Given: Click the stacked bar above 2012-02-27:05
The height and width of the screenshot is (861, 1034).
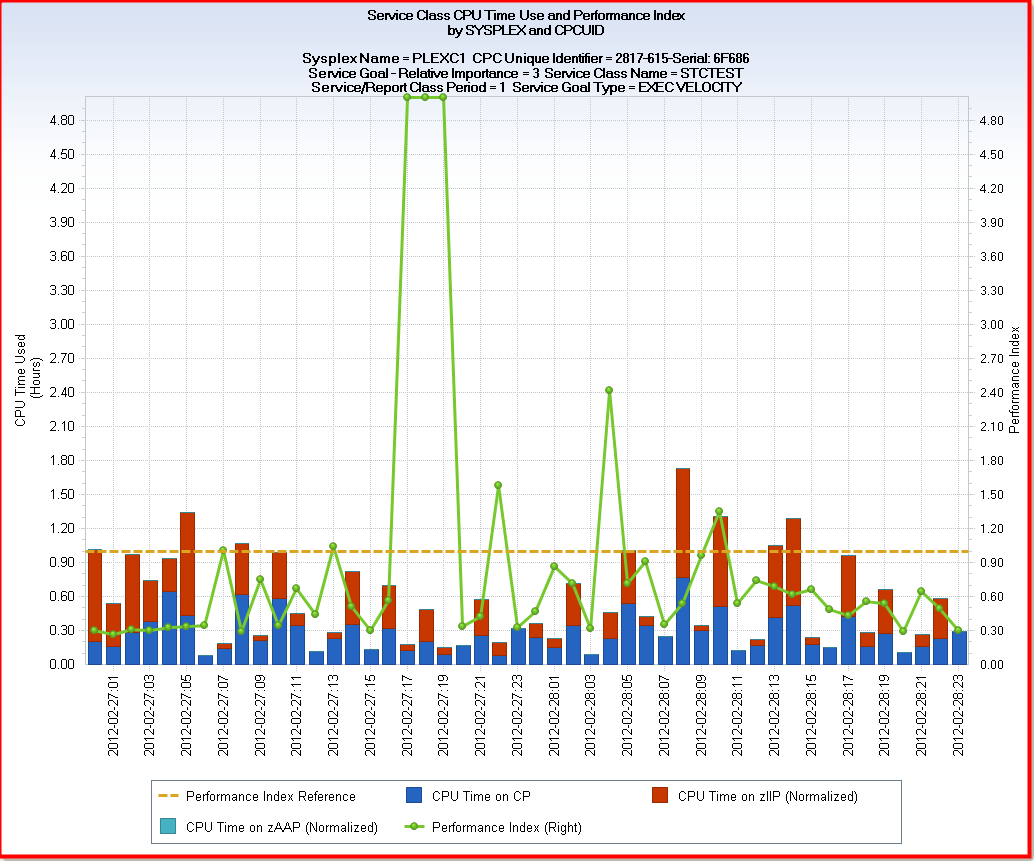Looking at the screenshot, I should coord(187,588).
